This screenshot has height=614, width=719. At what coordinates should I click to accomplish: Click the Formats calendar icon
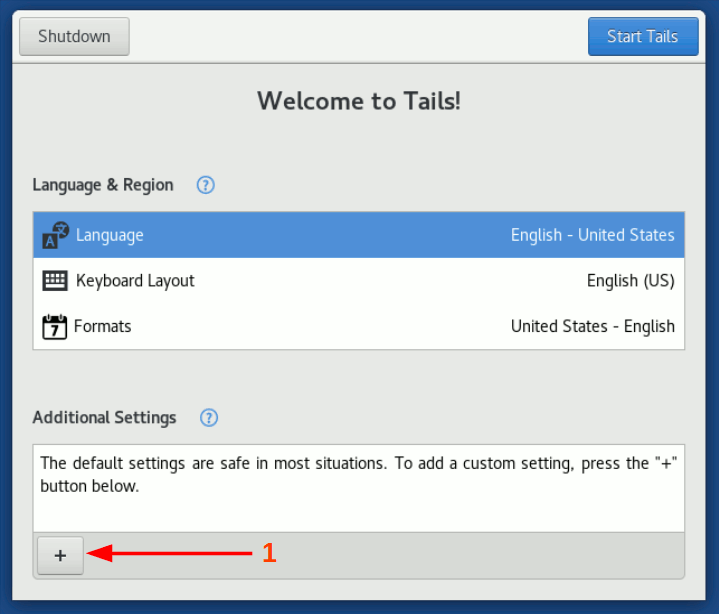(x=55, y=327)
